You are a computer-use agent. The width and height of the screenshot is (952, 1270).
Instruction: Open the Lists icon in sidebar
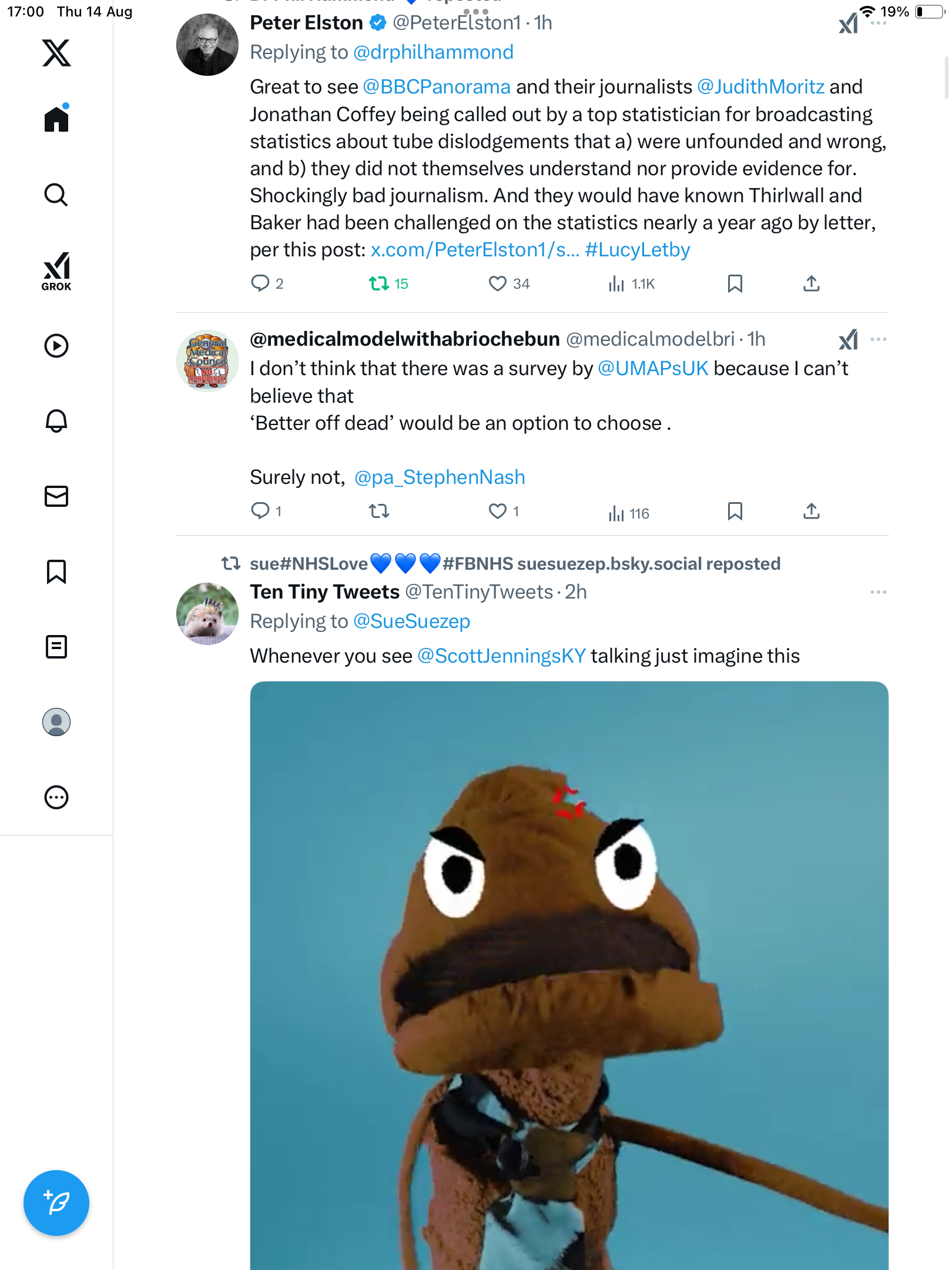[56, 647]
